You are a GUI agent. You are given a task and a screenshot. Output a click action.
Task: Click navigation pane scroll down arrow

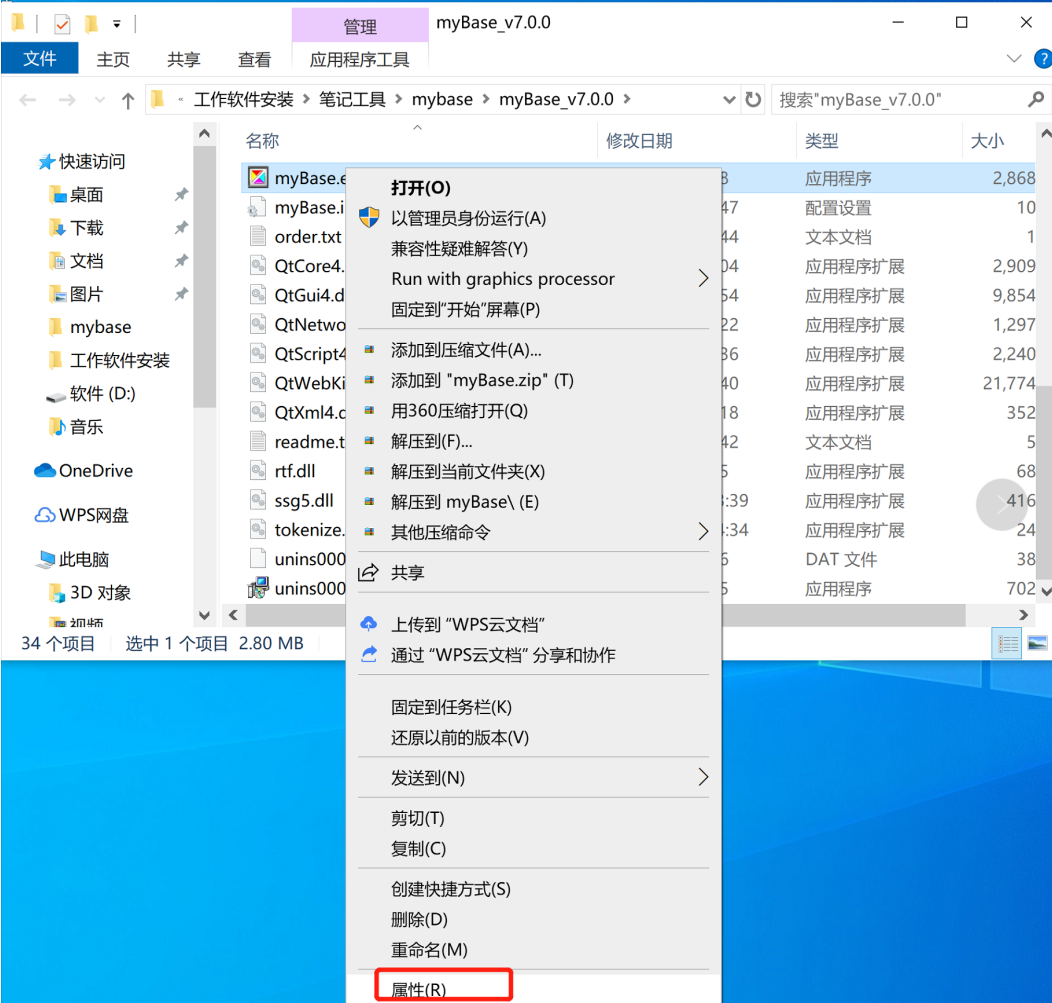[x=205, y=615]
